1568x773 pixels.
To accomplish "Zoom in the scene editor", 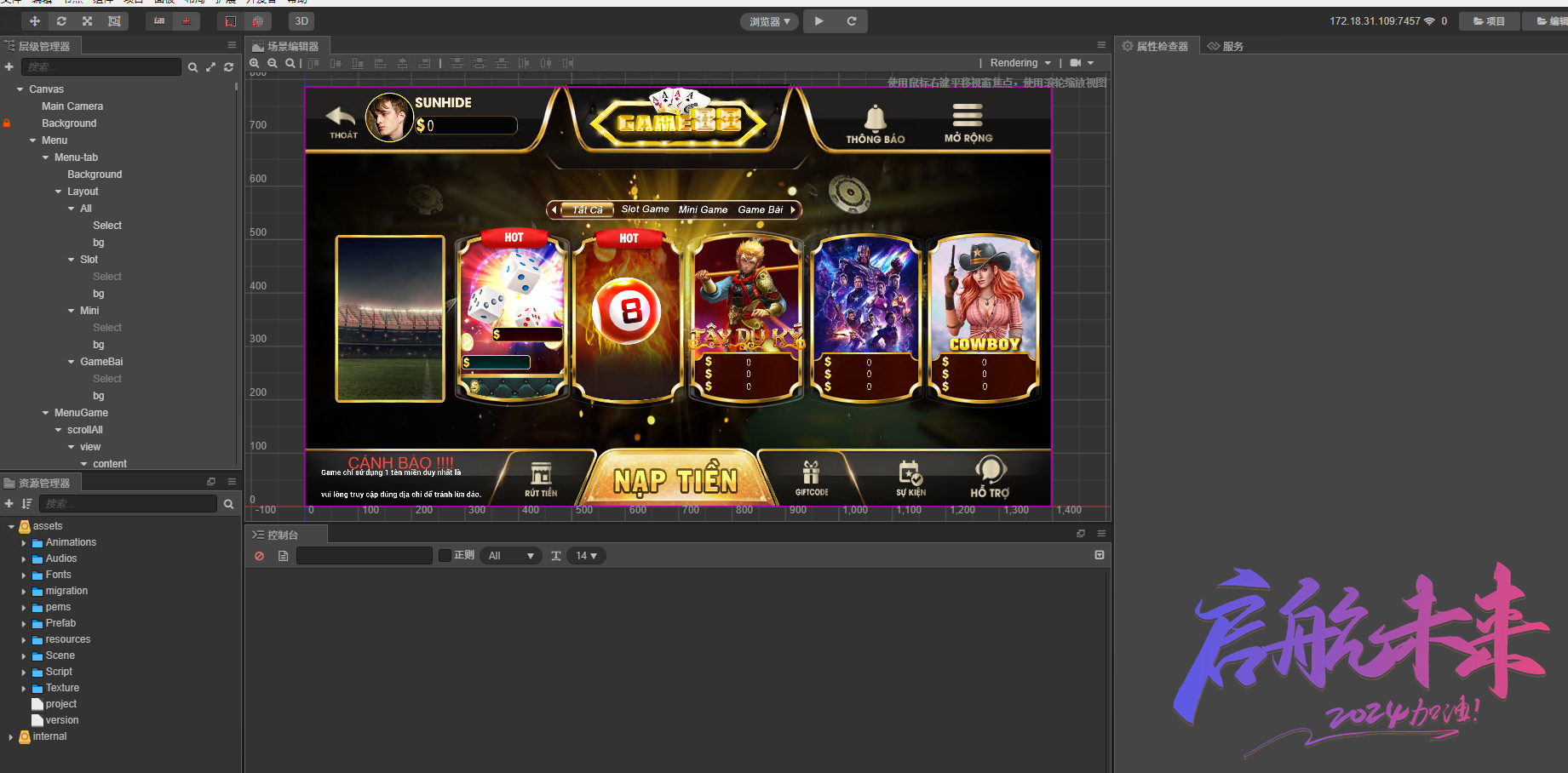I will [x=255, y=63].
